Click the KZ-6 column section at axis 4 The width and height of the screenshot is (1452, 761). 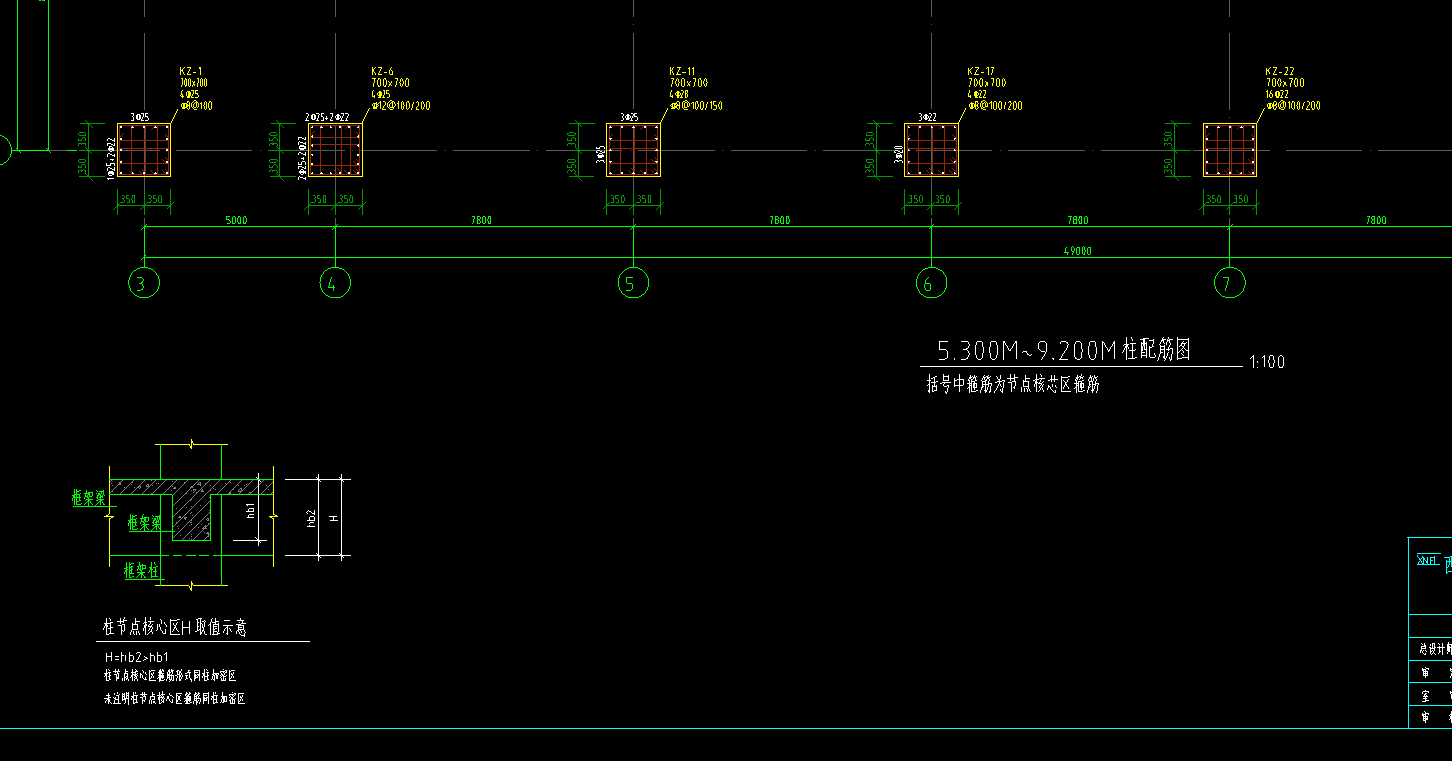[x=335, y=150]
